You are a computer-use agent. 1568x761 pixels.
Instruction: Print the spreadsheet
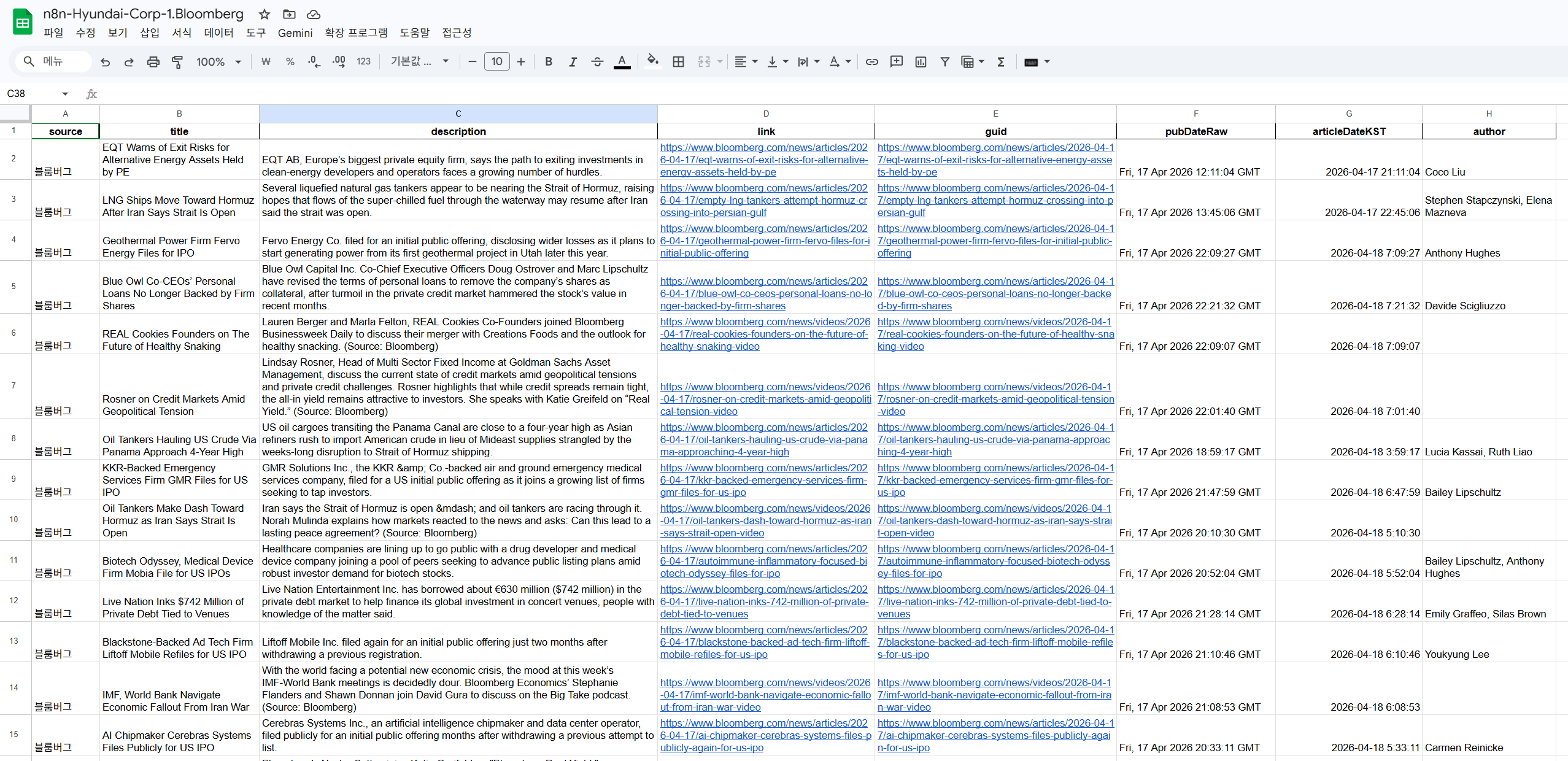(153, 61)
